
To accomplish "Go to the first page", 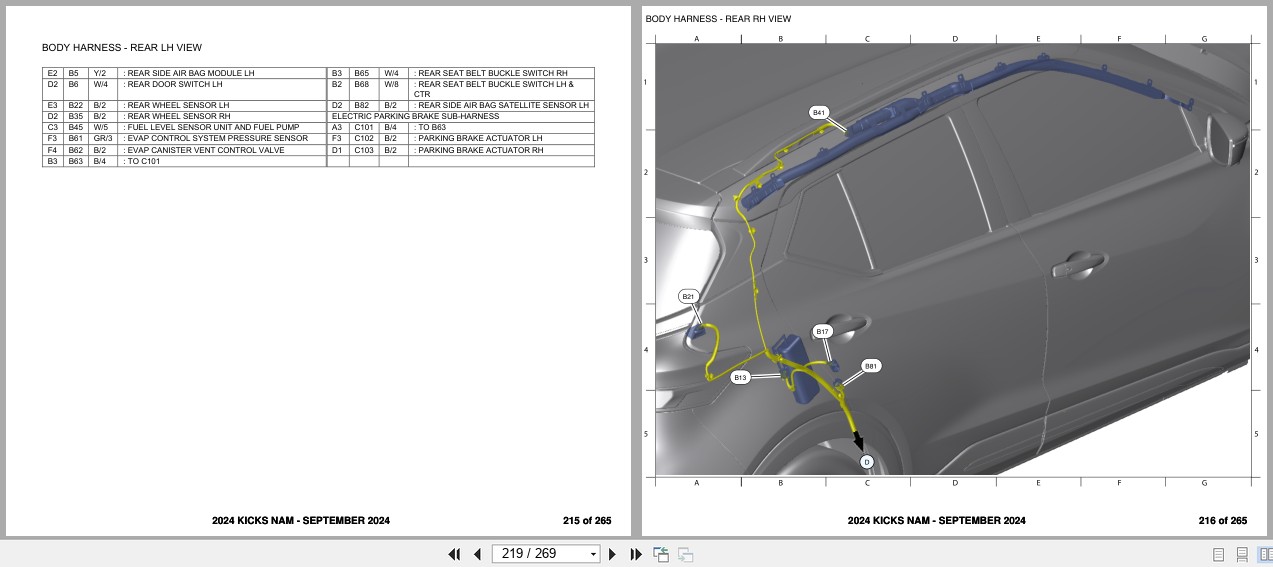I will click(454, 554).
